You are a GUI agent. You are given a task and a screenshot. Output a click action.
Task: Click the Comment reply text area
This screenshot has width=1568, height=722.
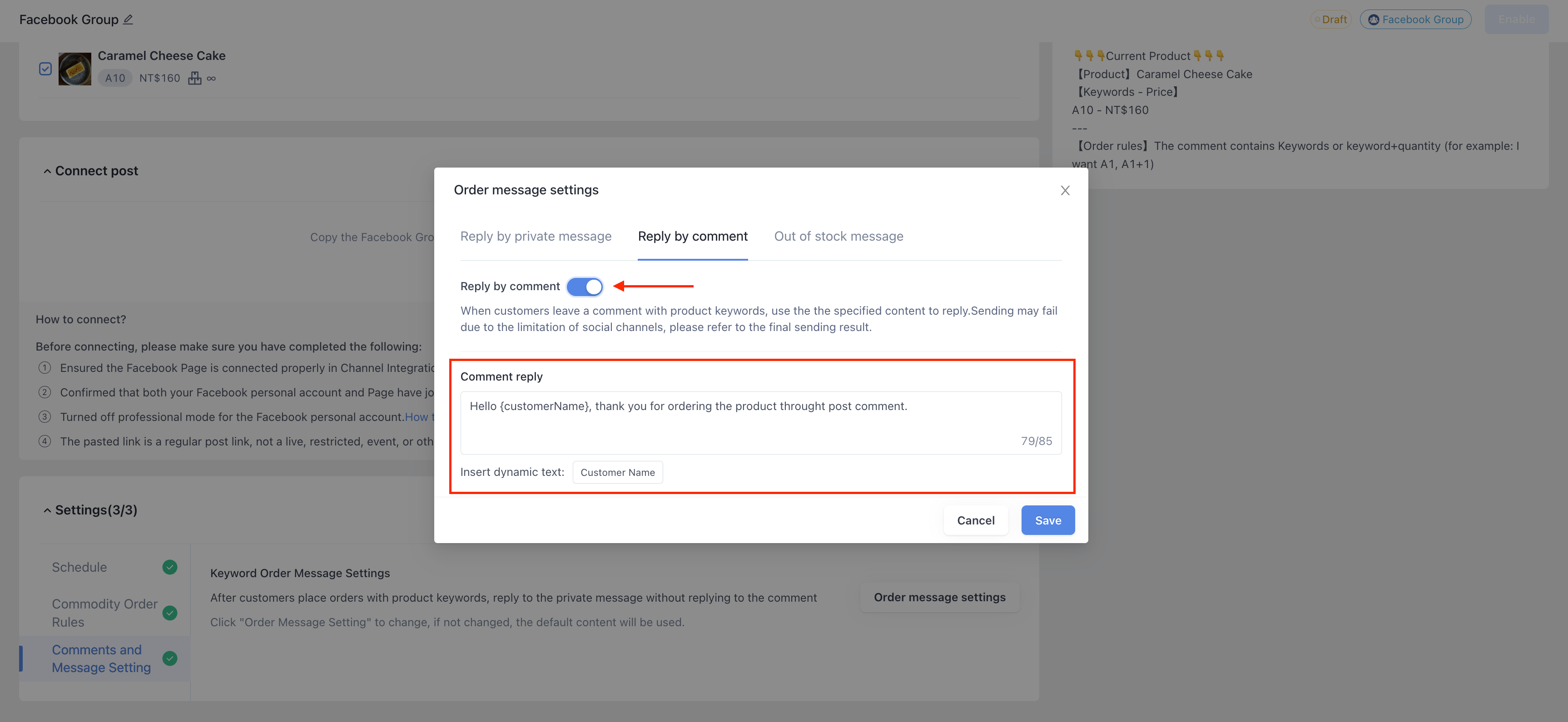click(x=761, y=423)
